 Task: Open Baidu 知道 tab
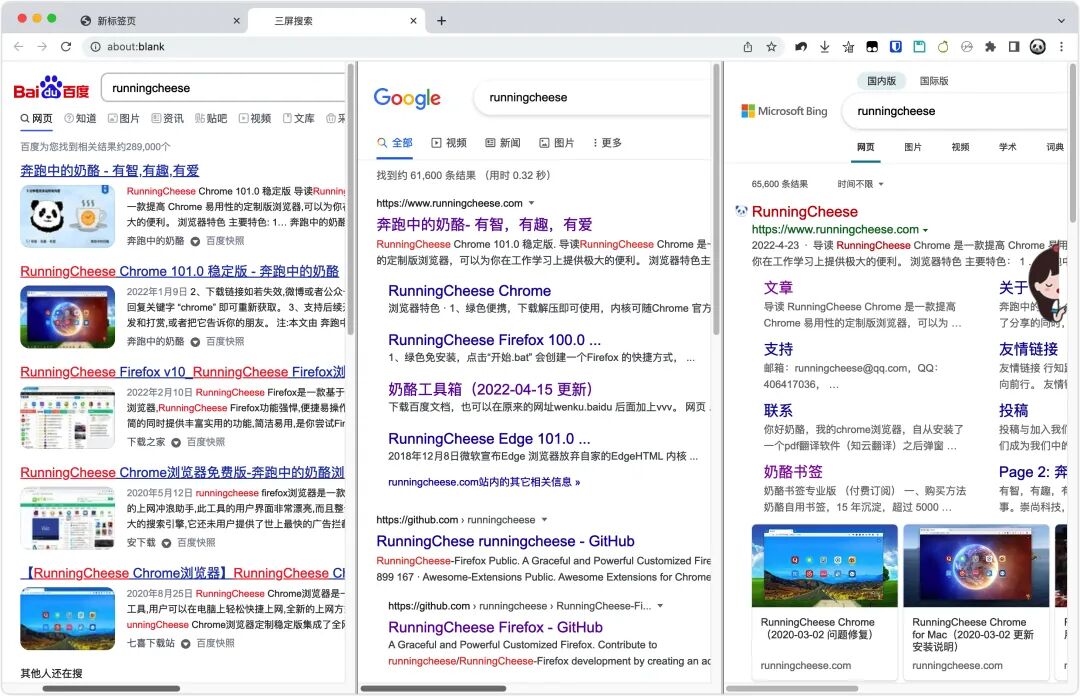pos(80,119)
